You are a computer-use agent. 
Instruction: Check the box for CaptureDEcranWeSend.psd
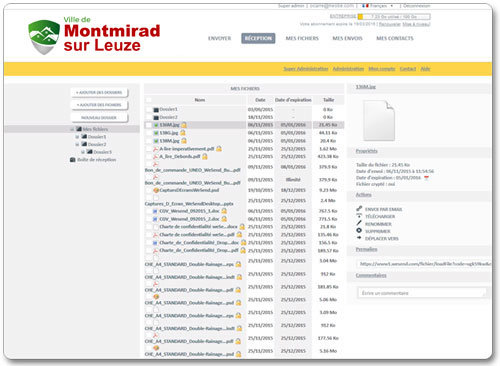tap(149, 190)
